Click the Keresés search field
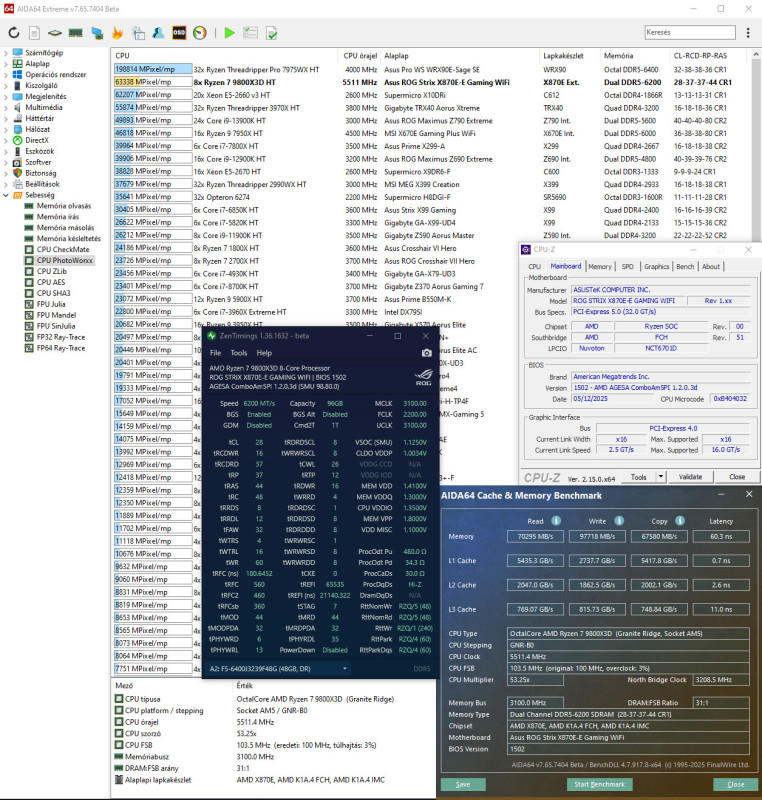762x800 pixels. (x=690, y=32)
